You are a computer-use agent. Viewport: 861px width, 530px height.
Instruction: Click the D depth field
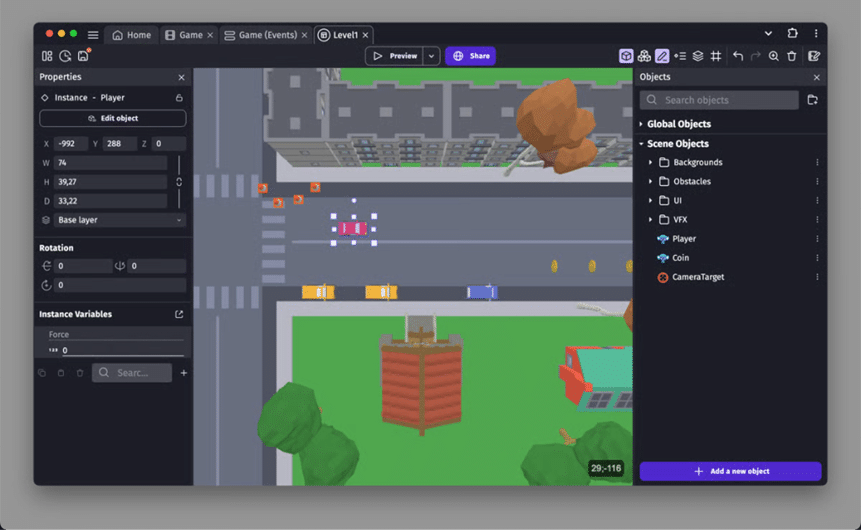tap(111, 201)
